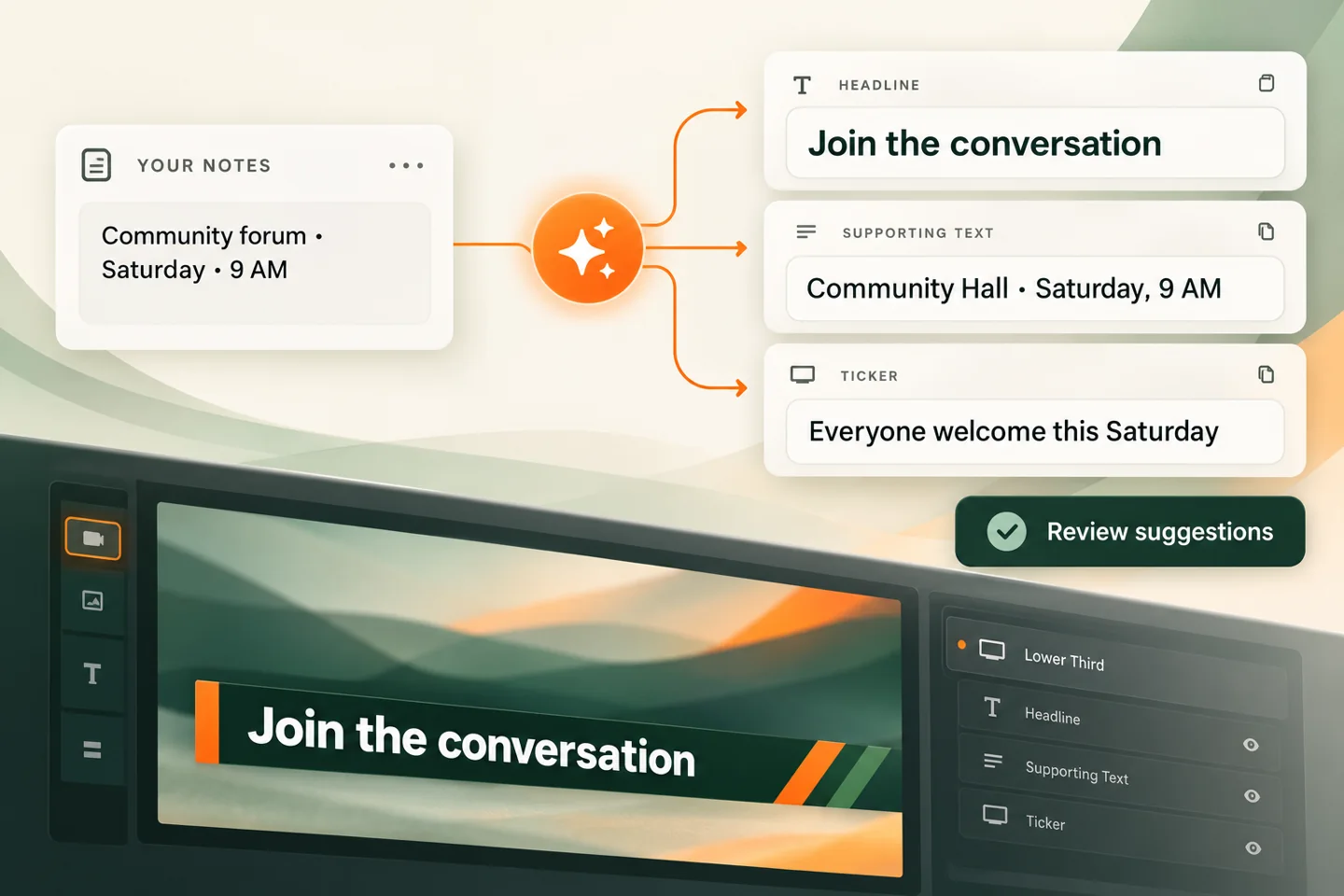
Task: Select the Ticker layer row
Action: [1121, 831]
